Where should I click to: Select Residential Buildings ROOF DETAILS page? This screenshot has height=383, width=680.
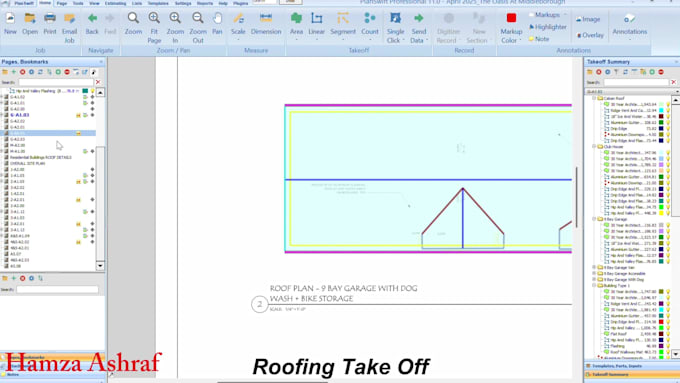pos(41,157)
